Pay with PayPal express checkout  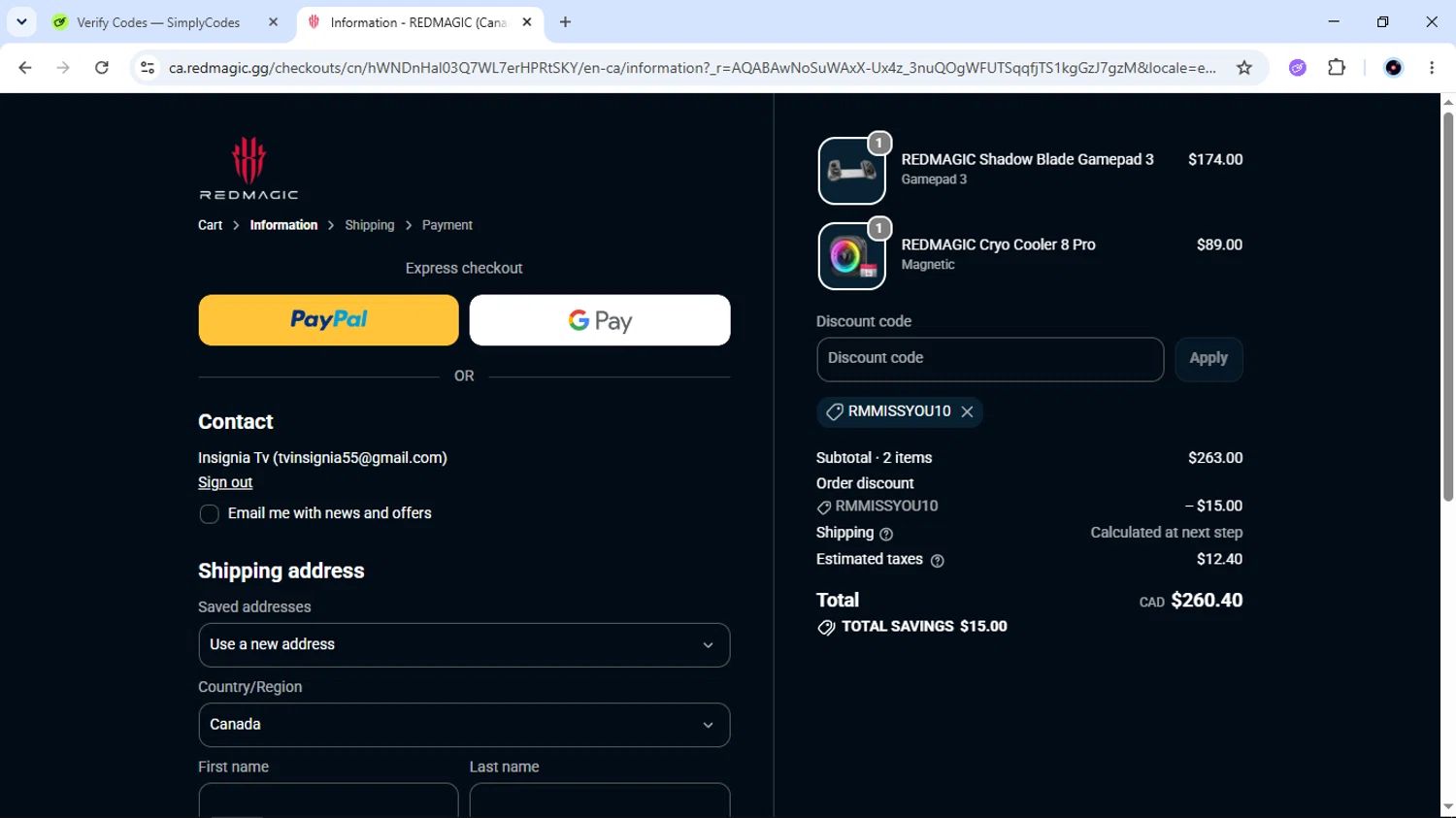click(x=329, y=320)
